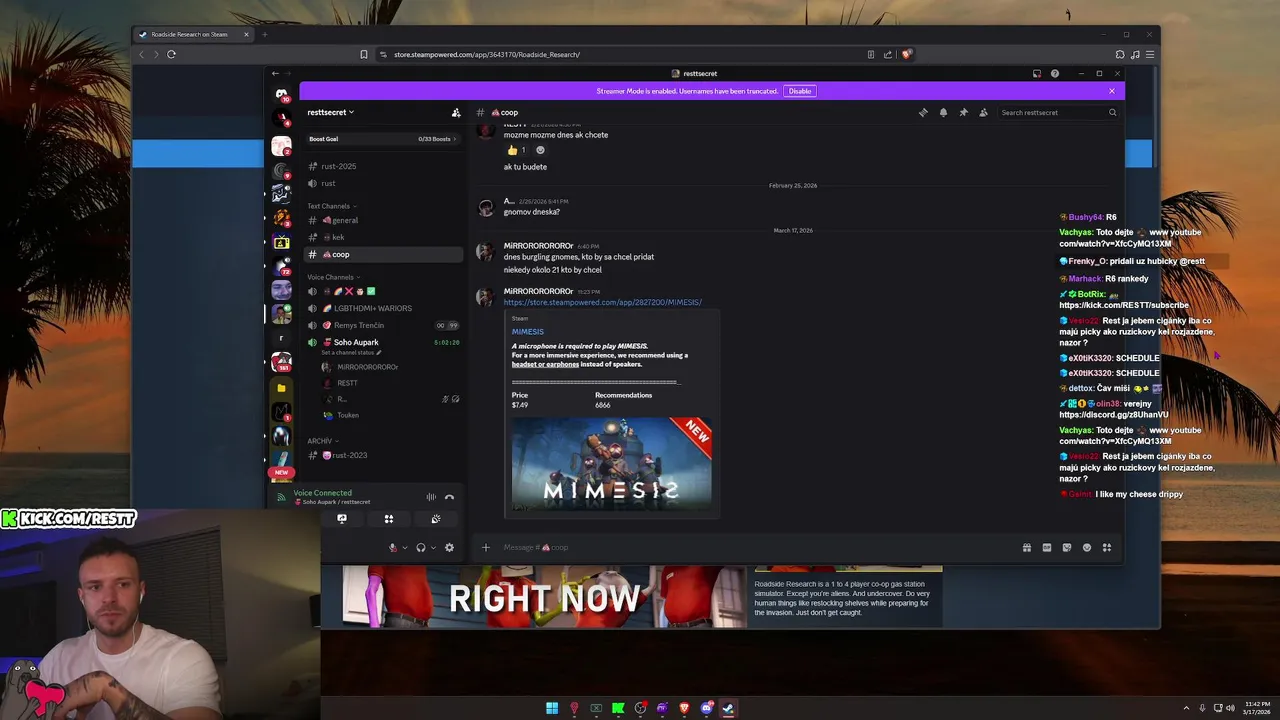Open Discord user settings gear

[449, 547]
